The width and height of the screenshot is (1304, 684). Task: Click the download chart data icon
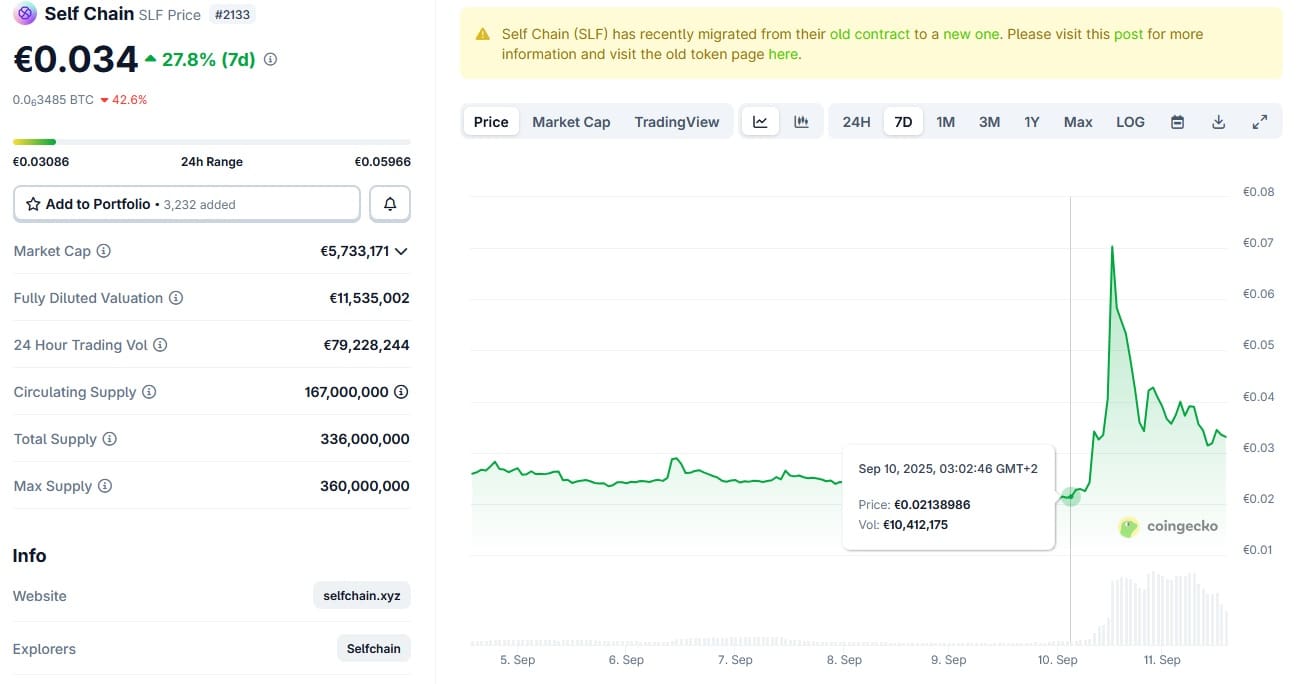click(1218, 122)
